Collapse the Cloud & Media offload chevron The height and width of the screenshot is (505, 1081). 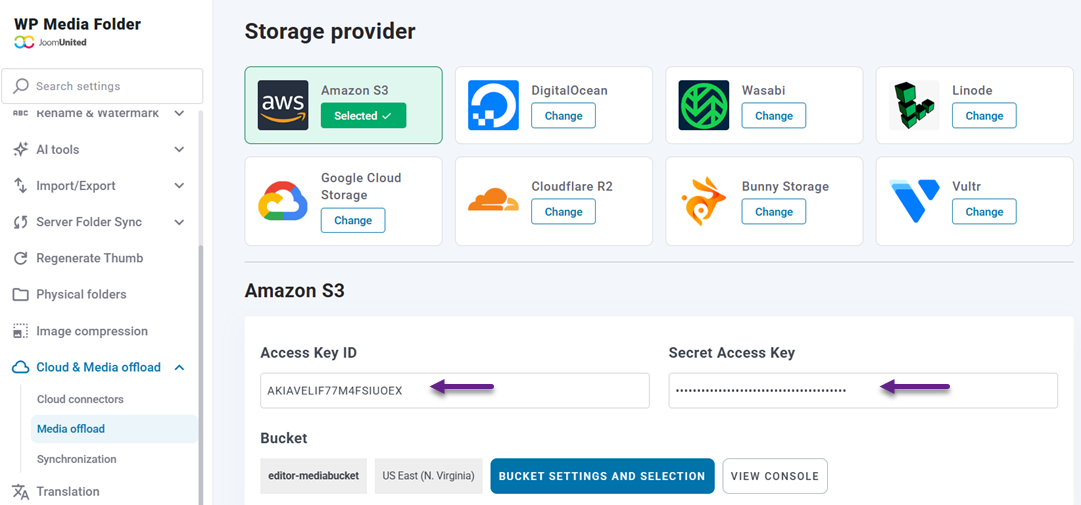[x=179, y=367]
